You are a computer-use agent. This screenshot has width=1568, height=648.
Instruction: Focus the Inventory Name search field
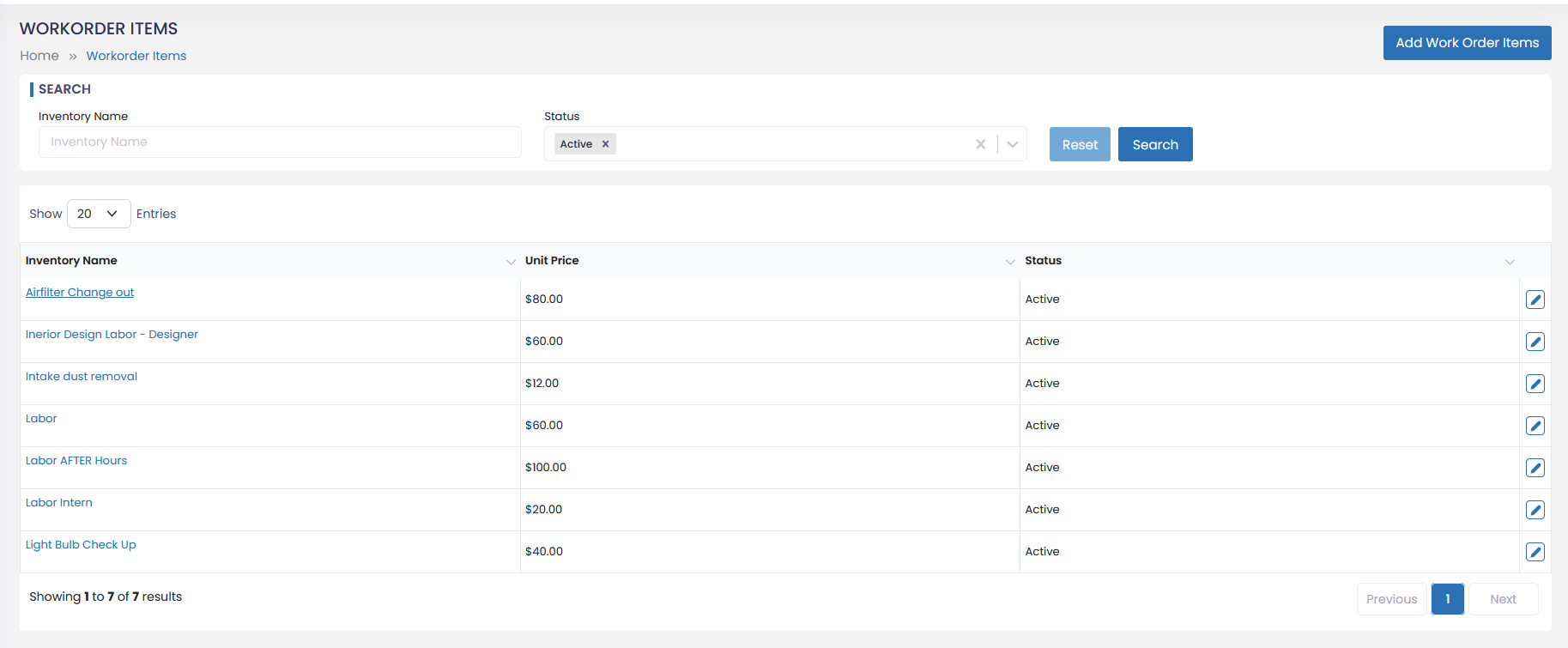point(280,142)
